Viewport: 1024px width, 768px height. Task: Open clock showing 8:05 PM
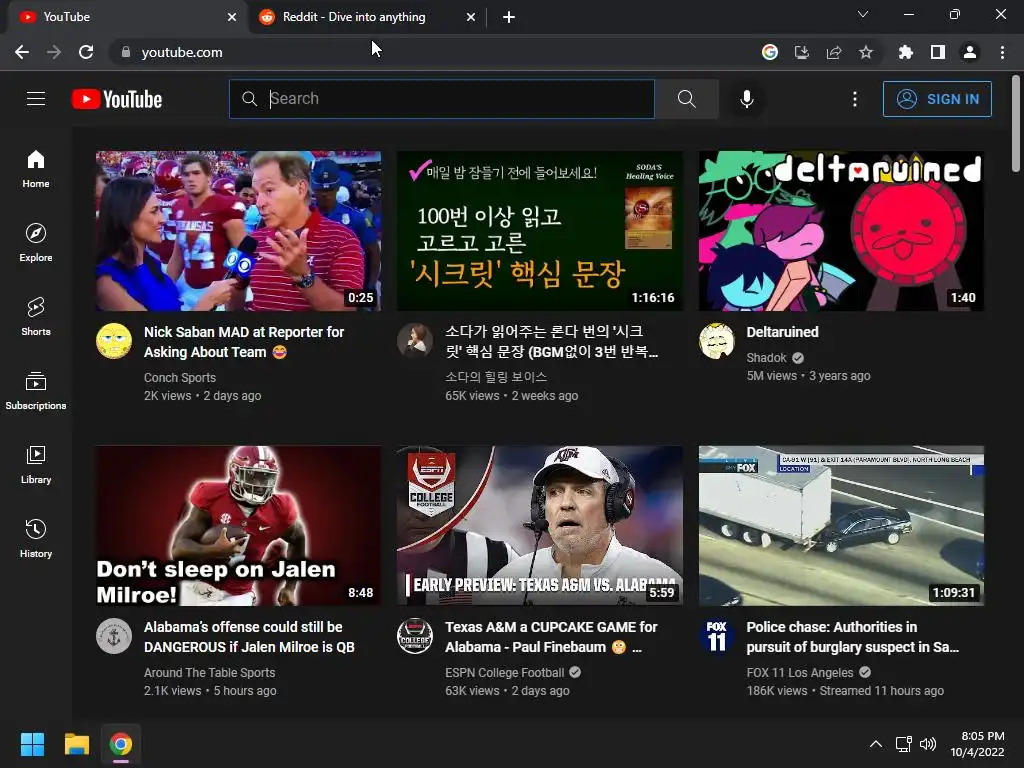click(x=978, y=744)
